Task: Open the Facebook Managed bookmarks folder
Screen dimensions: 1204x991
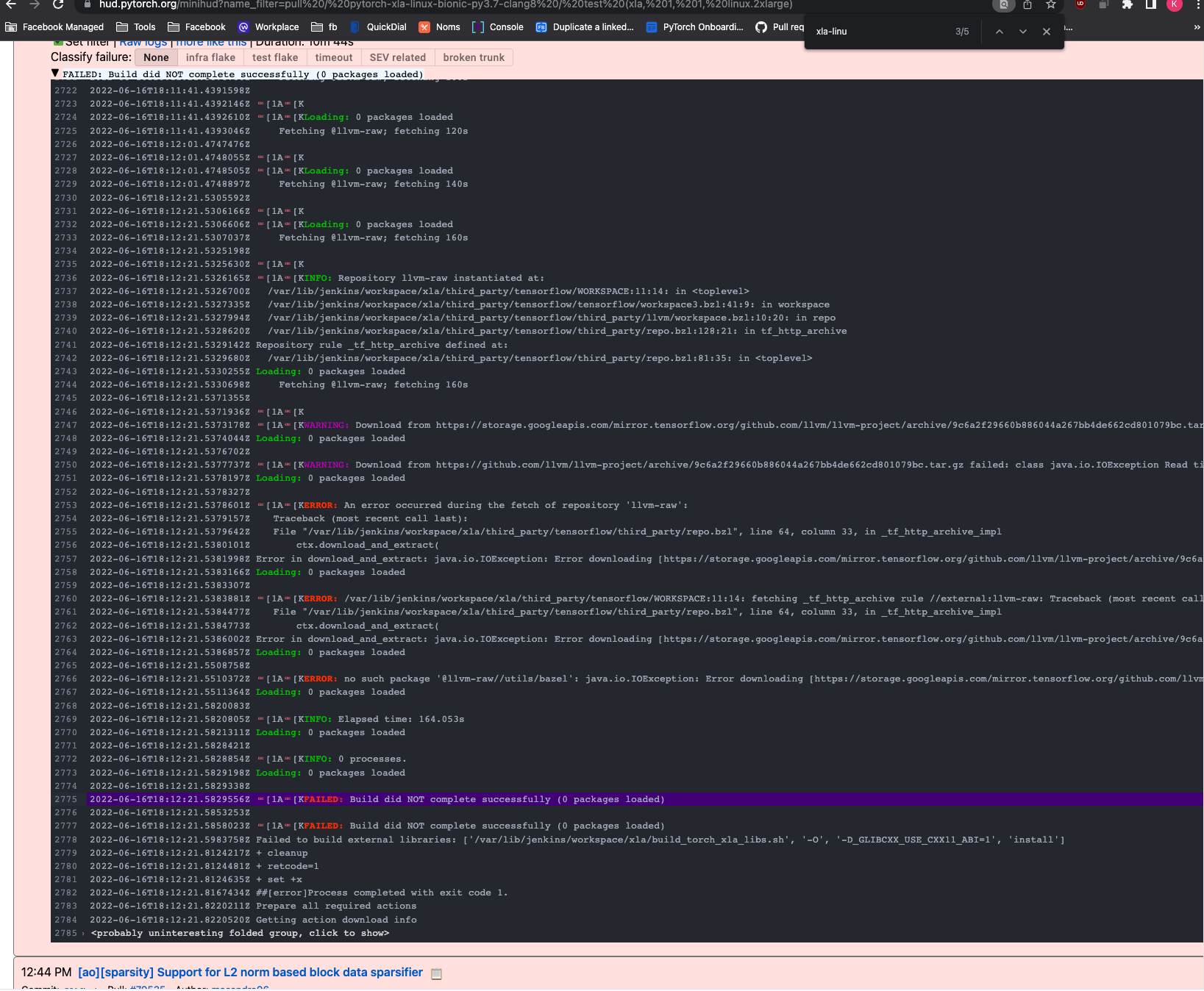Action: (x=54, y=27)
